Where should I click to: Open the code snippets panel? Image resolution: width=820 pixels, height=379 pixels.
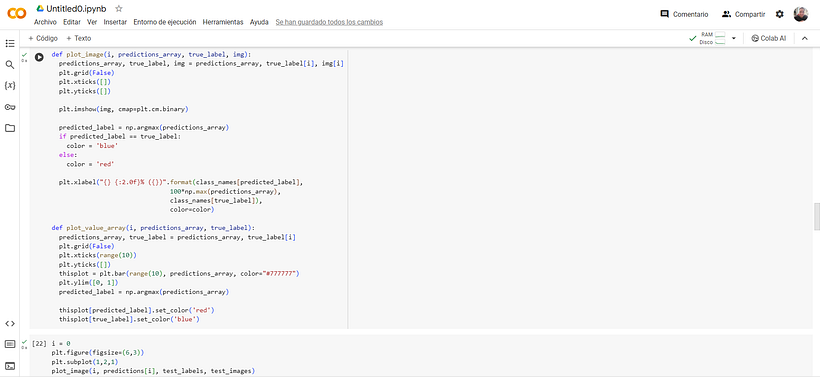[10, 324]
